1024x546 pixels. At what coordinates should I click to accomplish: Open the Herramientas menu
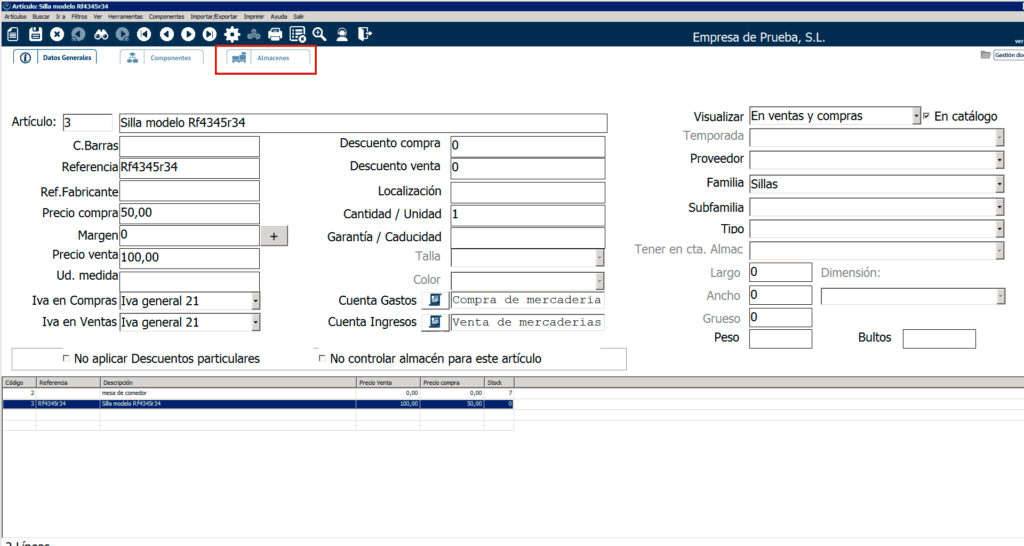[x=125, y=17]
